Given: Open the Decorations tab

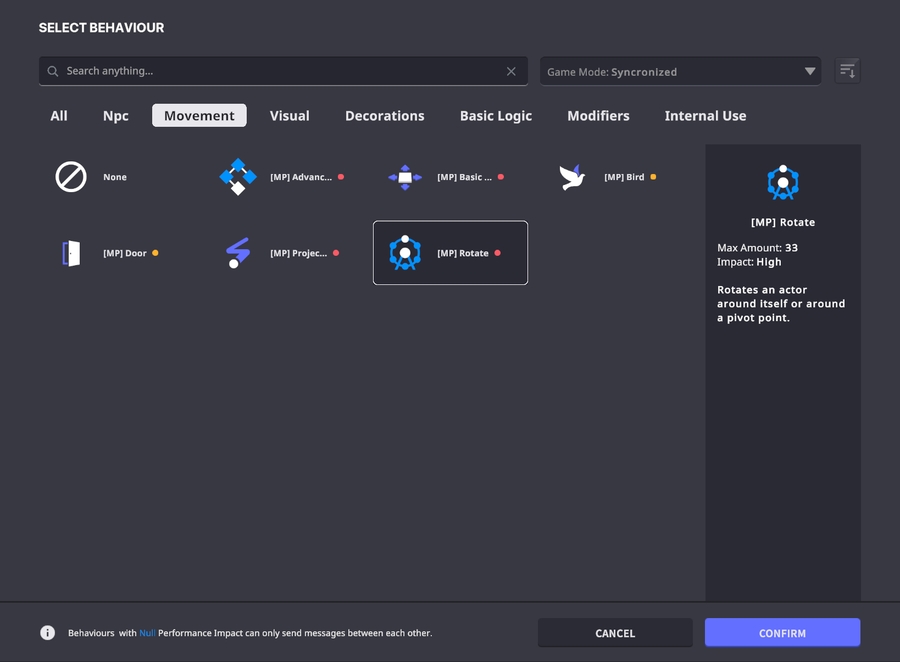Looking at the screenshot, I should point(385,116).
